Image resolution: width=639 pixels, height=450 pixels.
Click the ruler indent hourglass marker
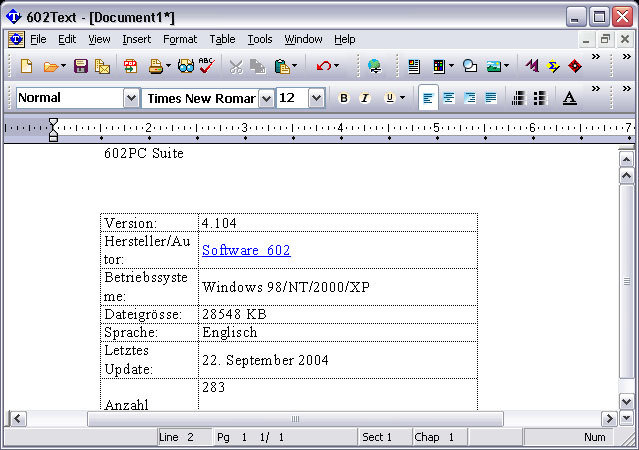53,130
